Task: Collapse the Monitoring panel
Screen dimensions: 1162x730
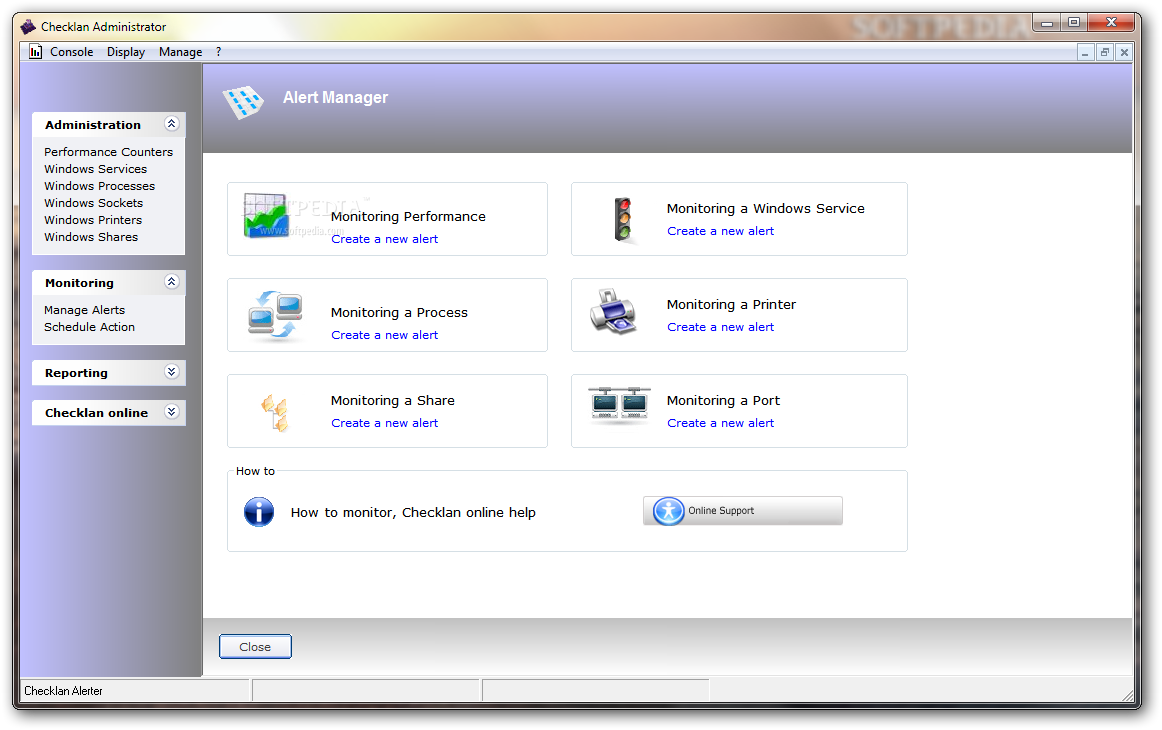Action: pos(171,282)
